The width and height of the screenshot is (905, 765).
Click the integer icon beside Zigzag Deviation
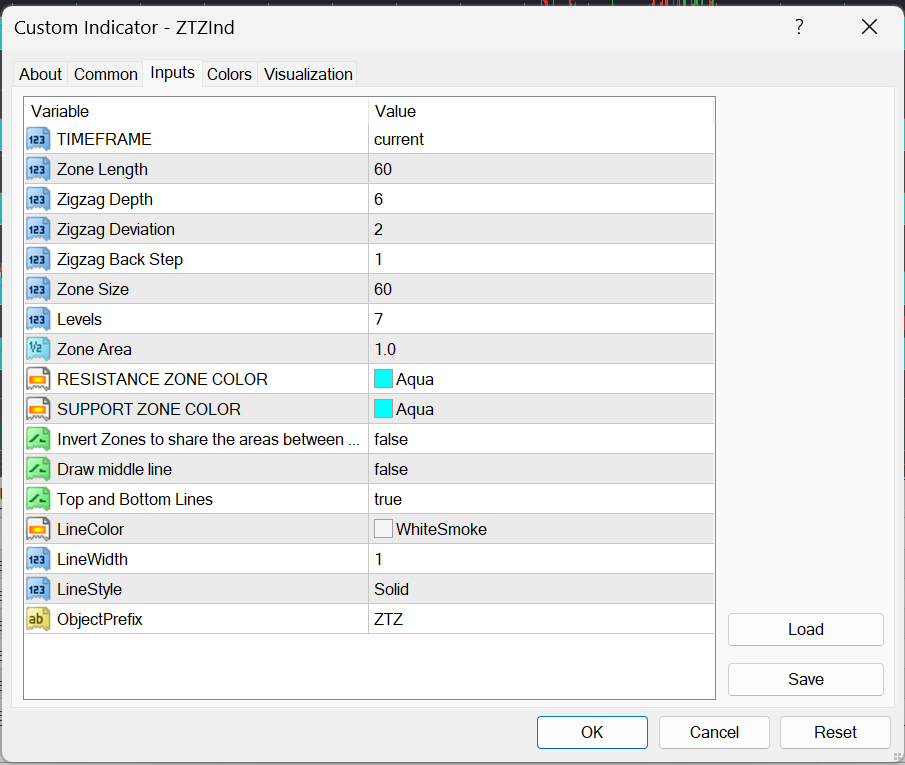point(38,229)
